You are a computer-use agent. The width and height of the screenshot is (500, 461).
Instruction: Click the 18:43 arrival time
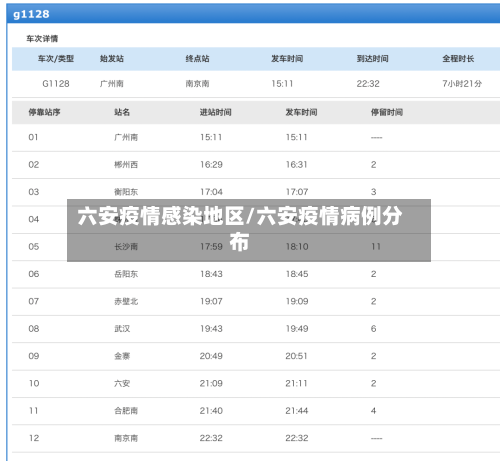211,274
